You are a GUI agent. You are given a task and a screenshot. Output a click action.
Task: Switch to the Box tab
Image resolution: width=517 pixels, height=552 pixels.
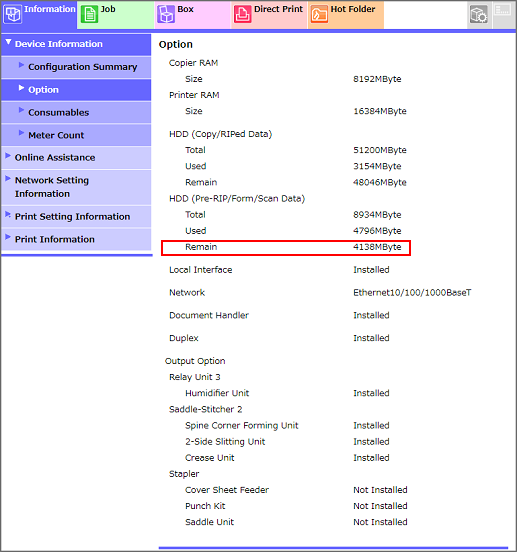(192, 14)
